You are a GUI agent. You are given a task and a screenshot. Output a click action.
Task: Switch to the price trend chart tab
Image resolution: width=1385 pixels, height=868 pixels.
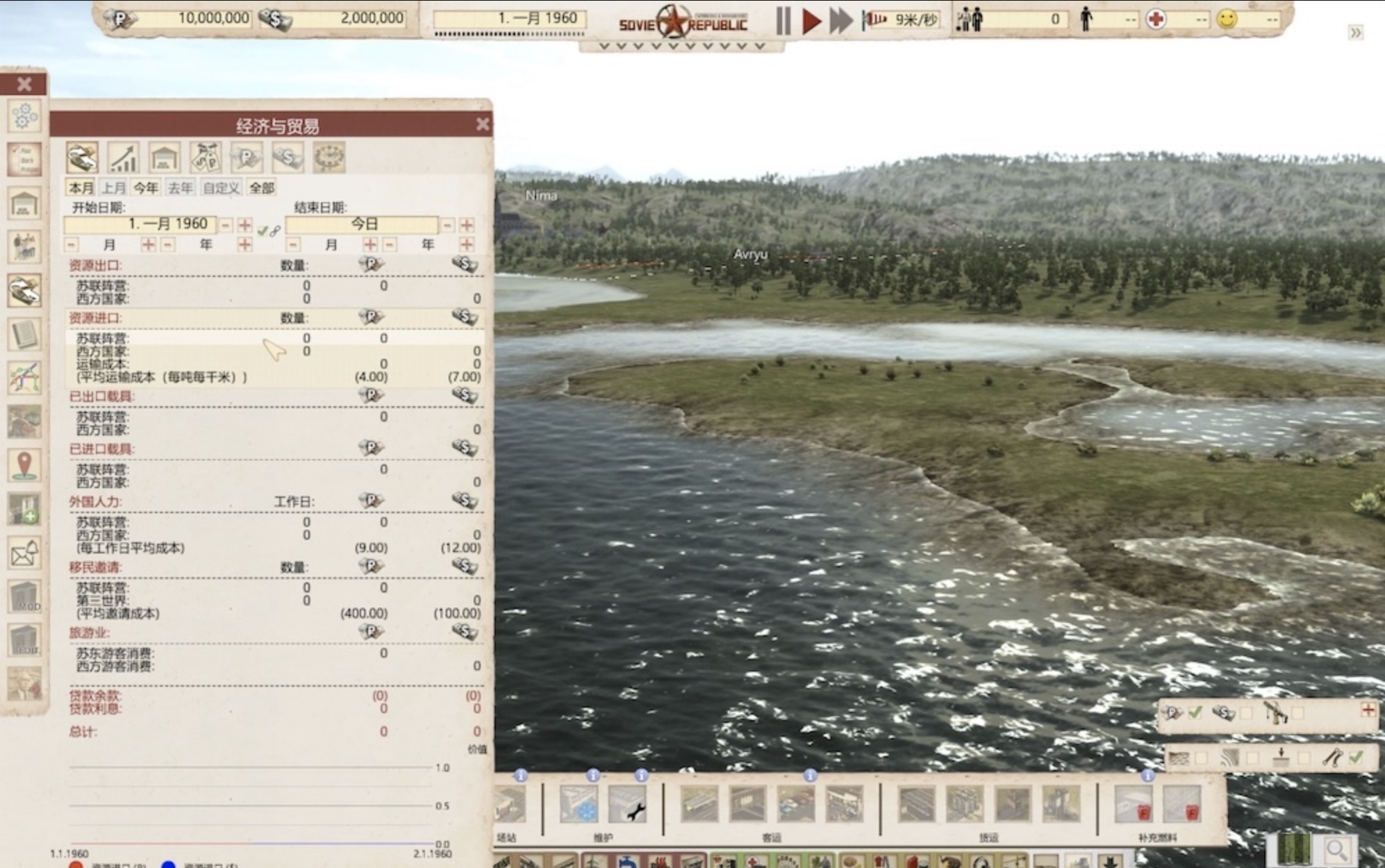[124, 158]
